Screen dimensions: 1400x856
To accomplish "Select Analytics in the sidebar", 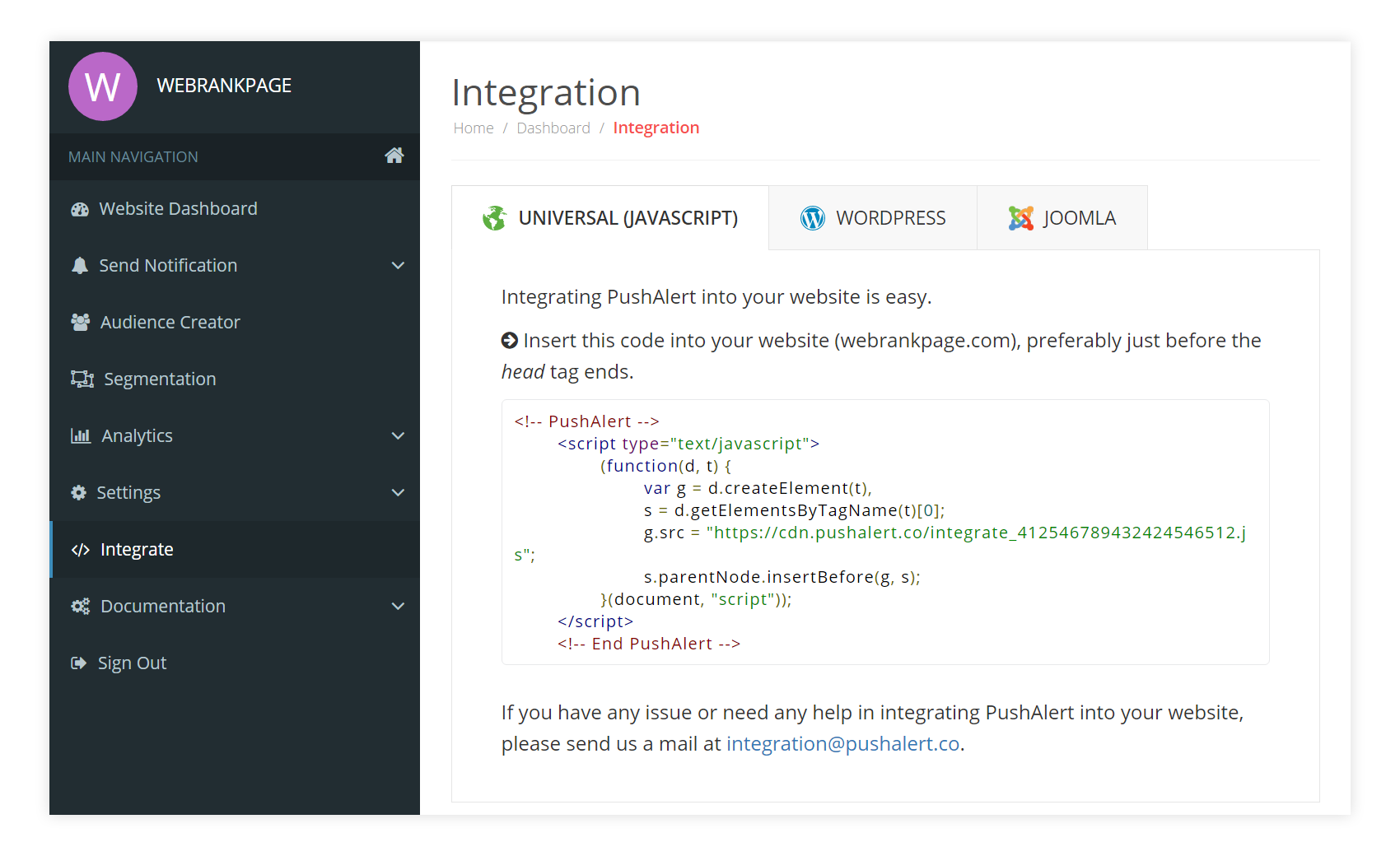I will click(x=235, y=435).
